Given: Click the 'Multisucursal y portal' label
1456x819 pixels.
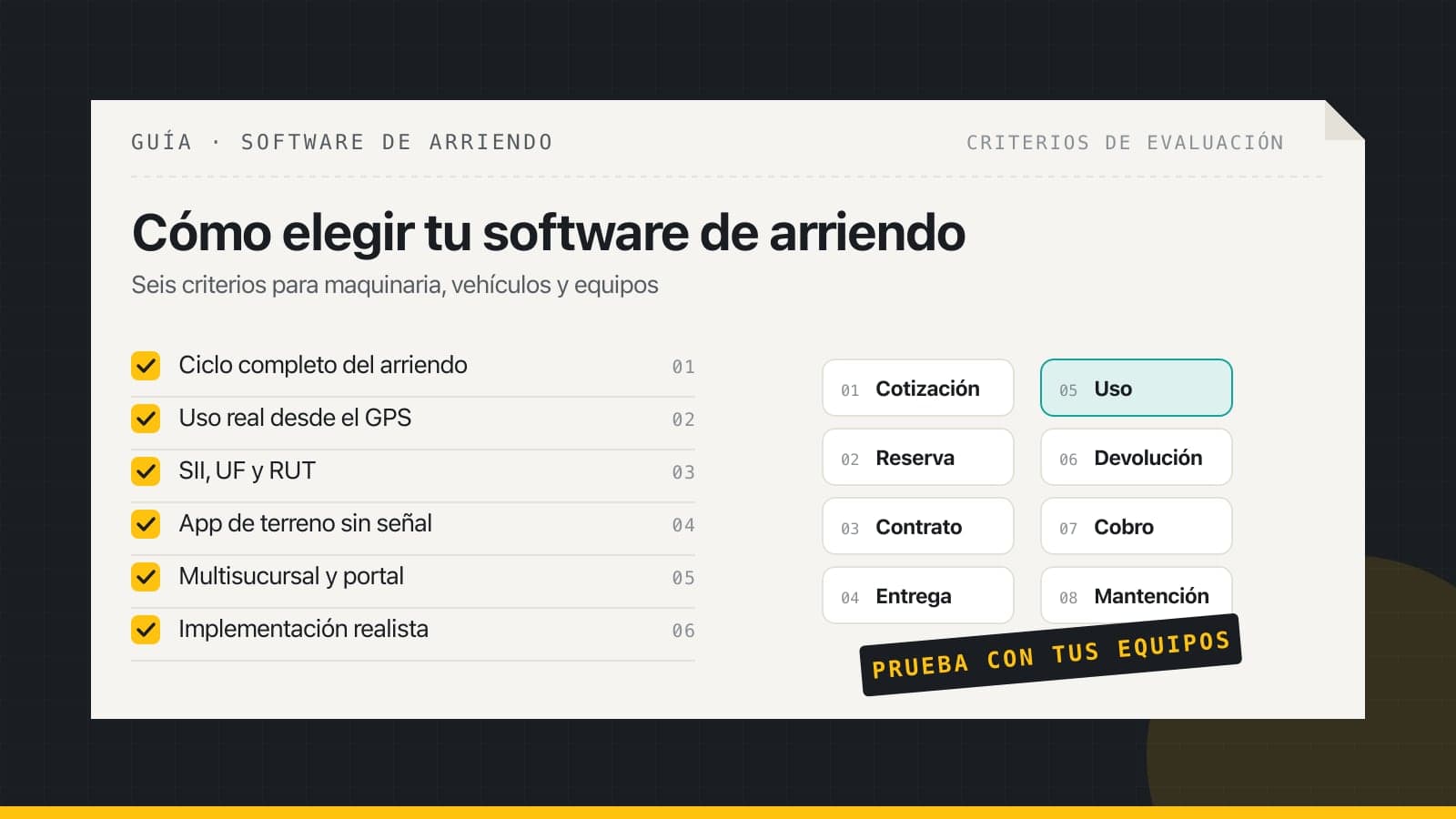Looking at the screenshot, I should pos(291,576).
